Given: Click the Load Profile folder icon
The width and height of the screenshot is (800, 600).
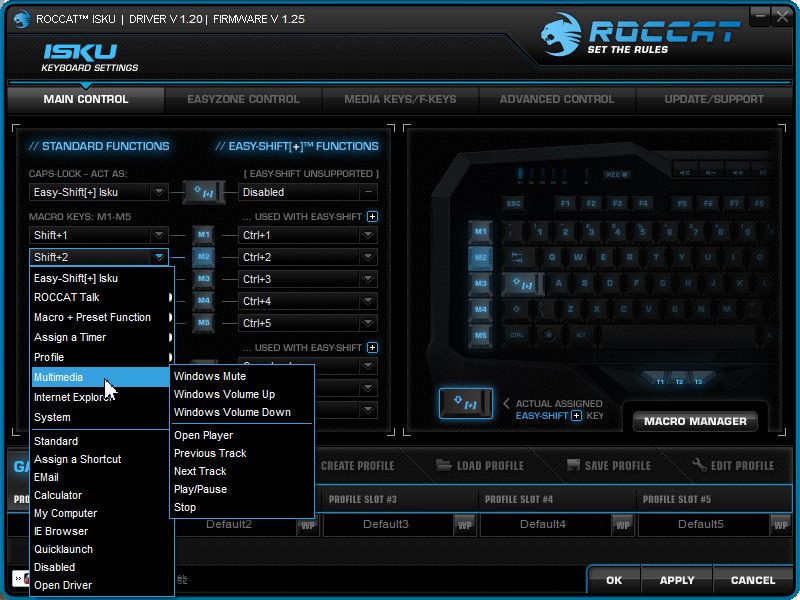Looking at the screenshot, I should coord(444,465).
